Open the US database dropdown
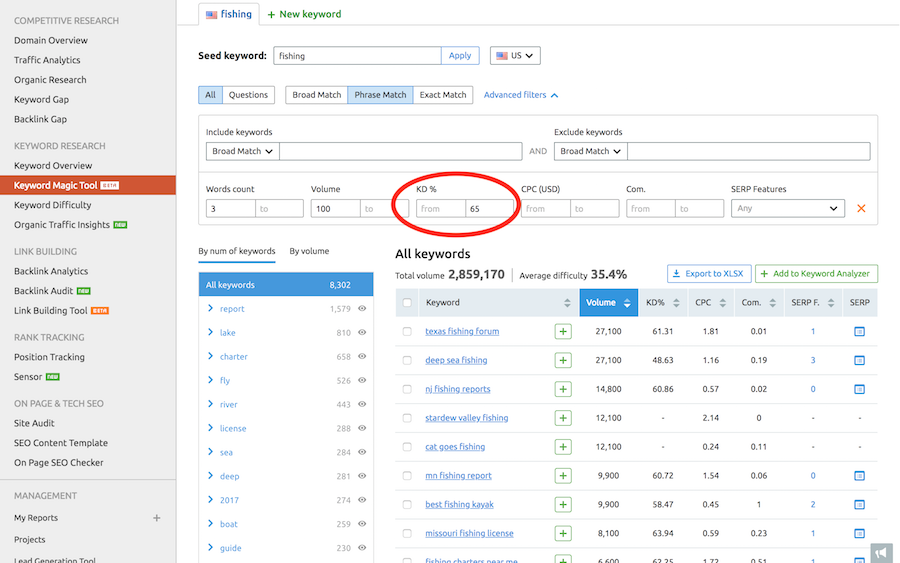The height and width of the screenshot is (563, 900). pyautogui.click(x=515, y=56)
